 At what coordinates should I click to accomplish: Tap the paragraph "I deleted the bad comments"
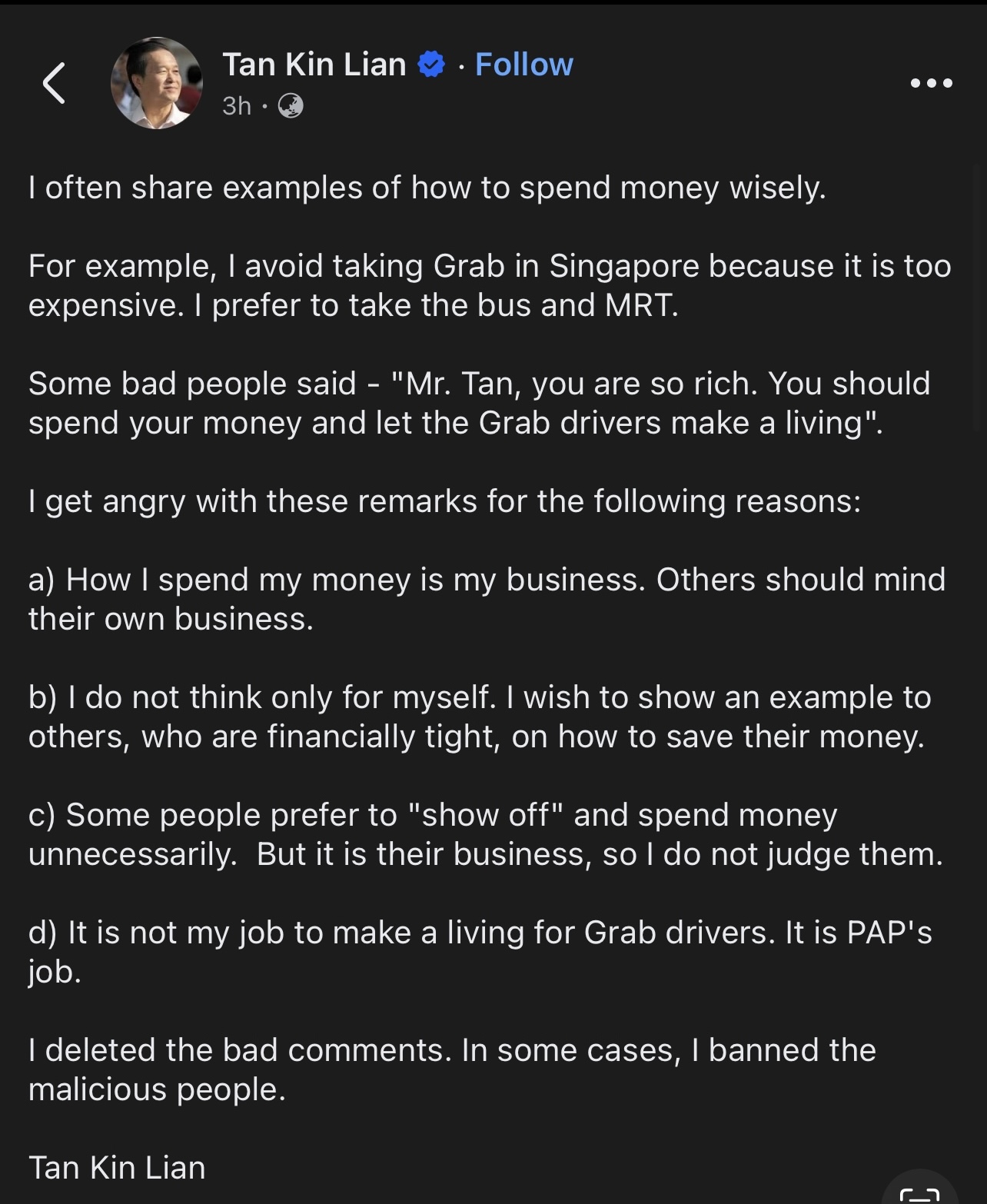[451, 1069]
